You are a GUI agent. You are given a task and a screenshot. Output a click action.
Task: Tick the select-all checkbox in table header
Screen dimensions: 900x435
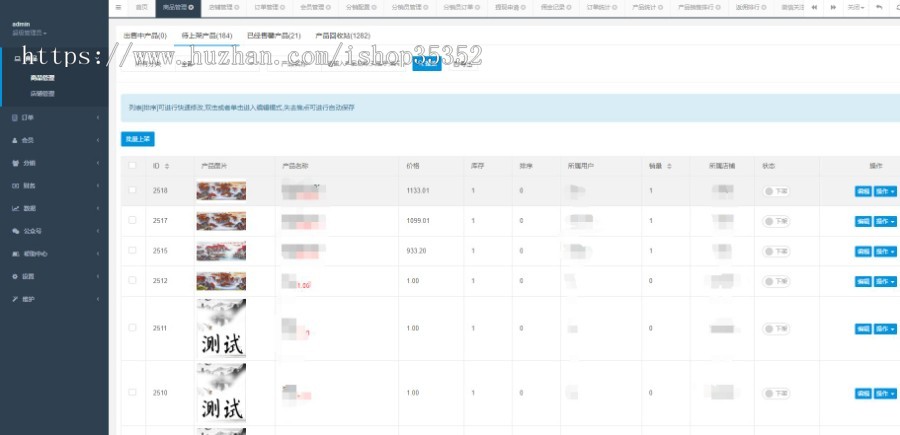(133, 165)
